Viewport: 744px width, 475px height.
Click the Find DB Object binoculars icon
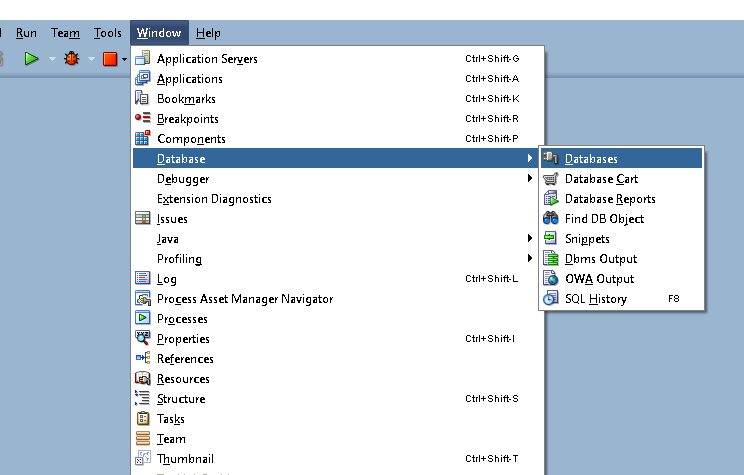click(x=550, y=219)
